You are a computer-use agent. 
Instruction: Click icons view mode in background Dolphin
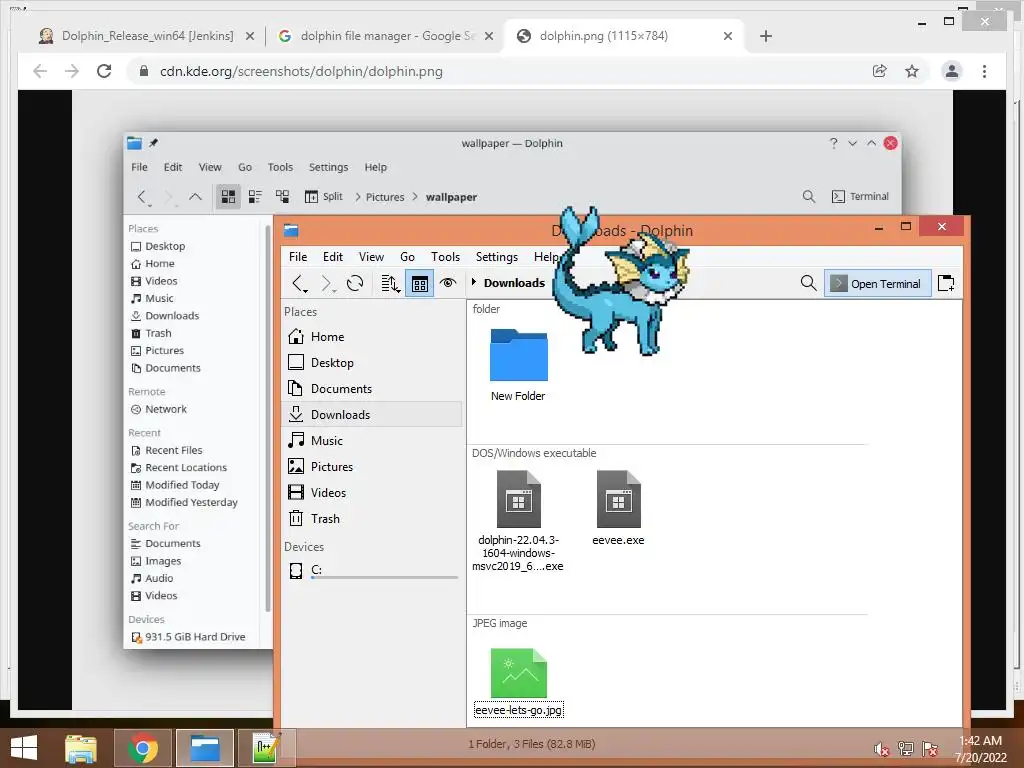(x=228, y=197)
